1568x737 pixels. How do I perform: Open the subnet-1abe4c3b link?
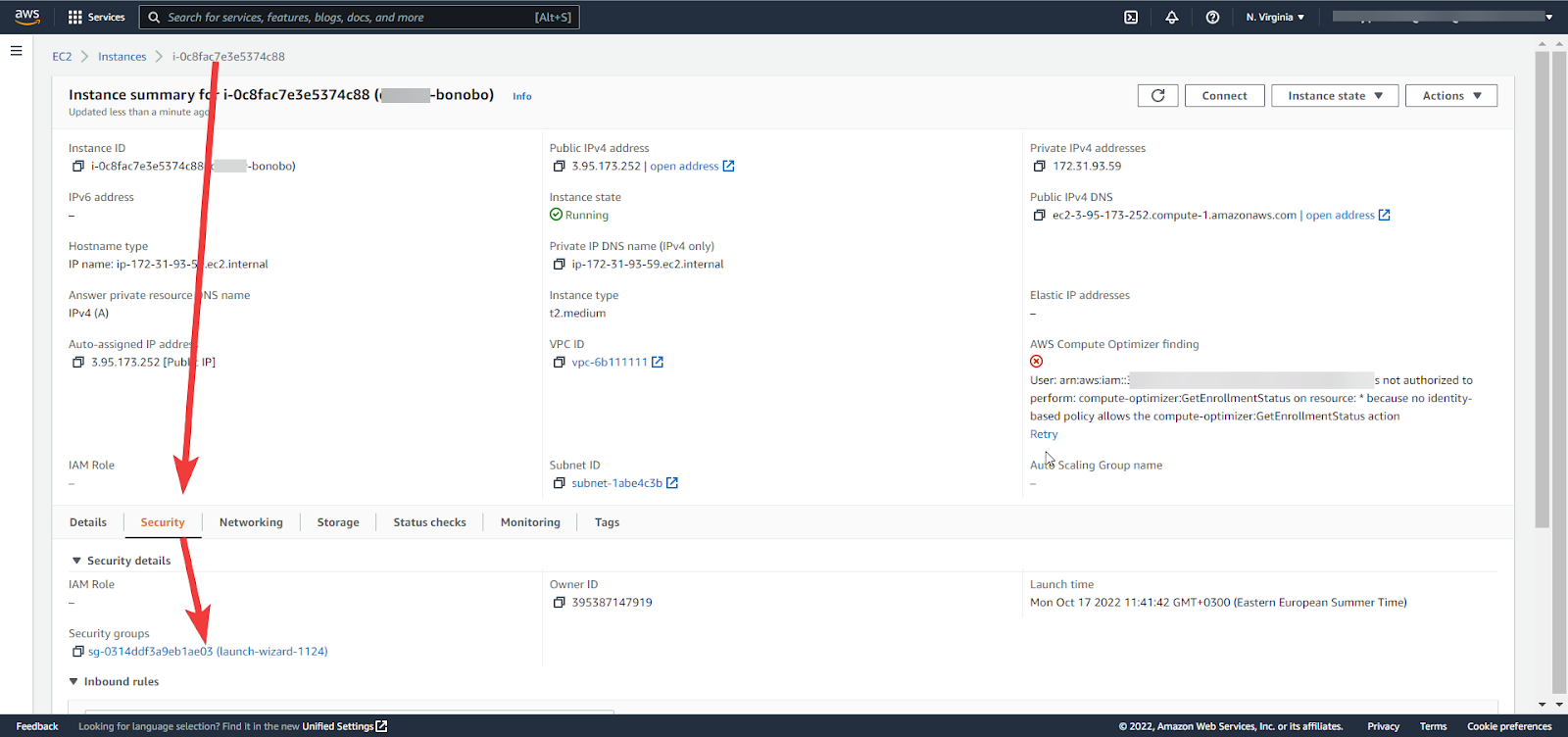[x=617, y=483]
